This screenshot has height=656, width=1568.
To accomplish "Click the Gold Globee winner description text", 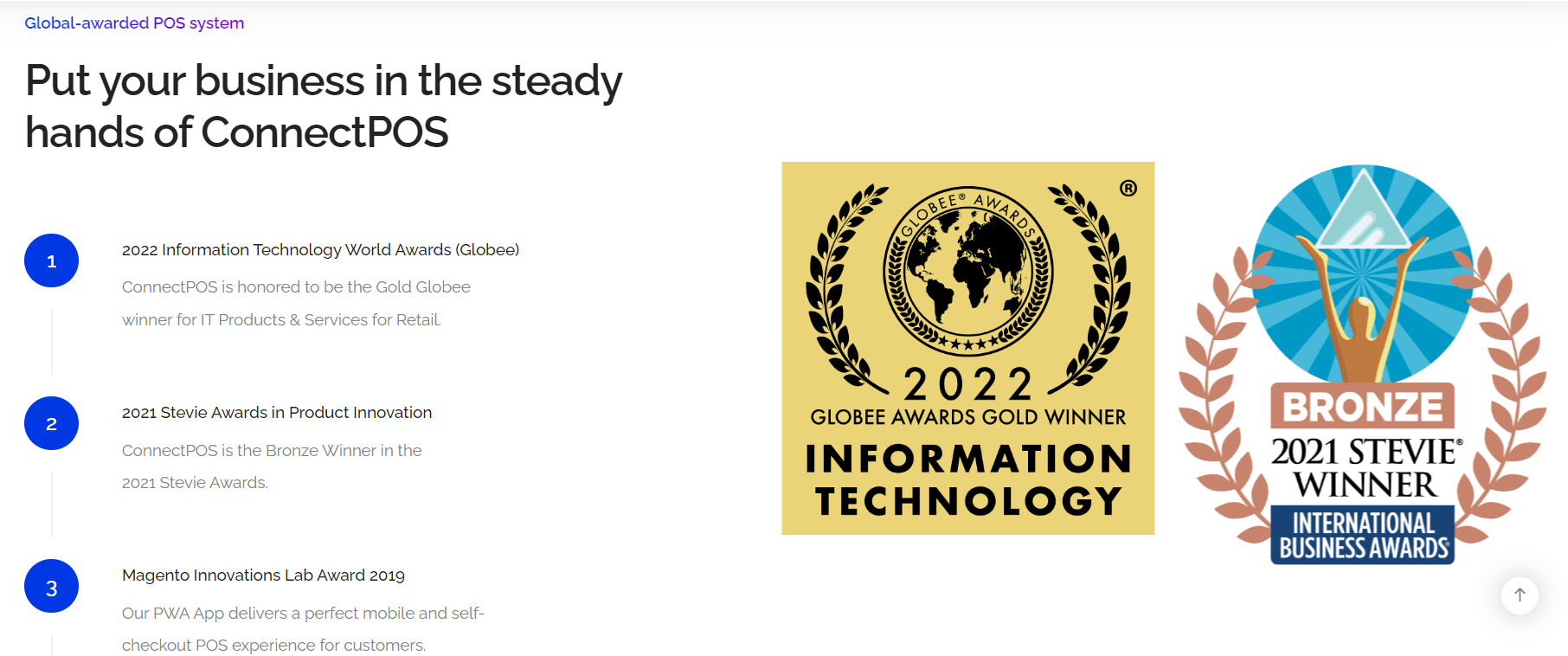I will (x=296, y=303).
